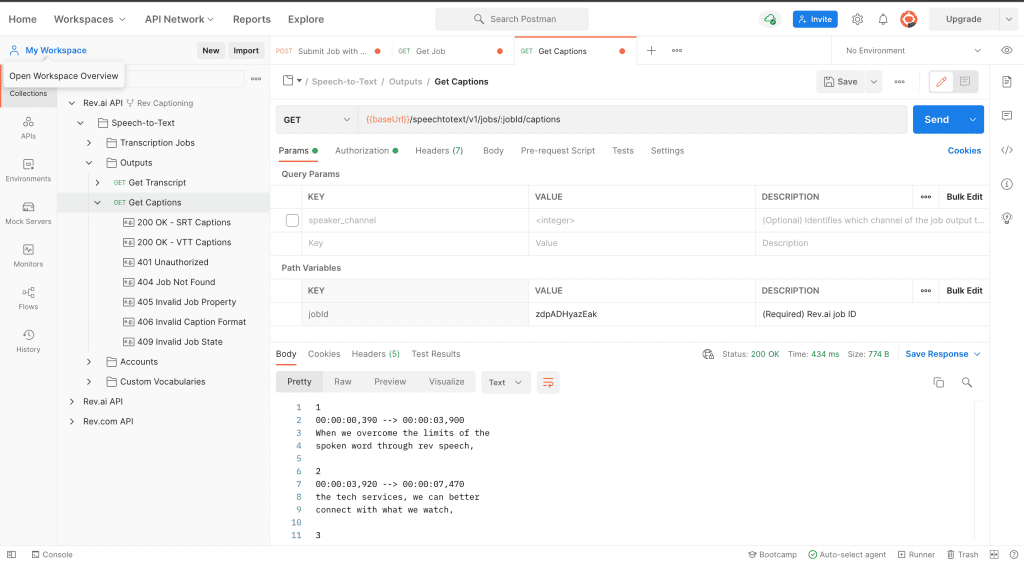The image size is (1024, 563).
Task: Open the code snippet icon
Action: (1006, 150)
